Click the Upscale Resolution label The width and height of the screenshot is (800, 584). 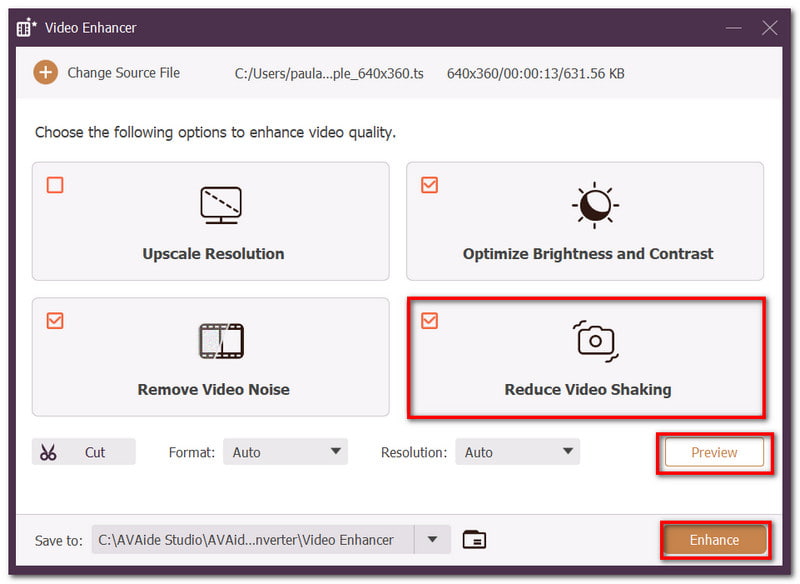pos(213,254)
